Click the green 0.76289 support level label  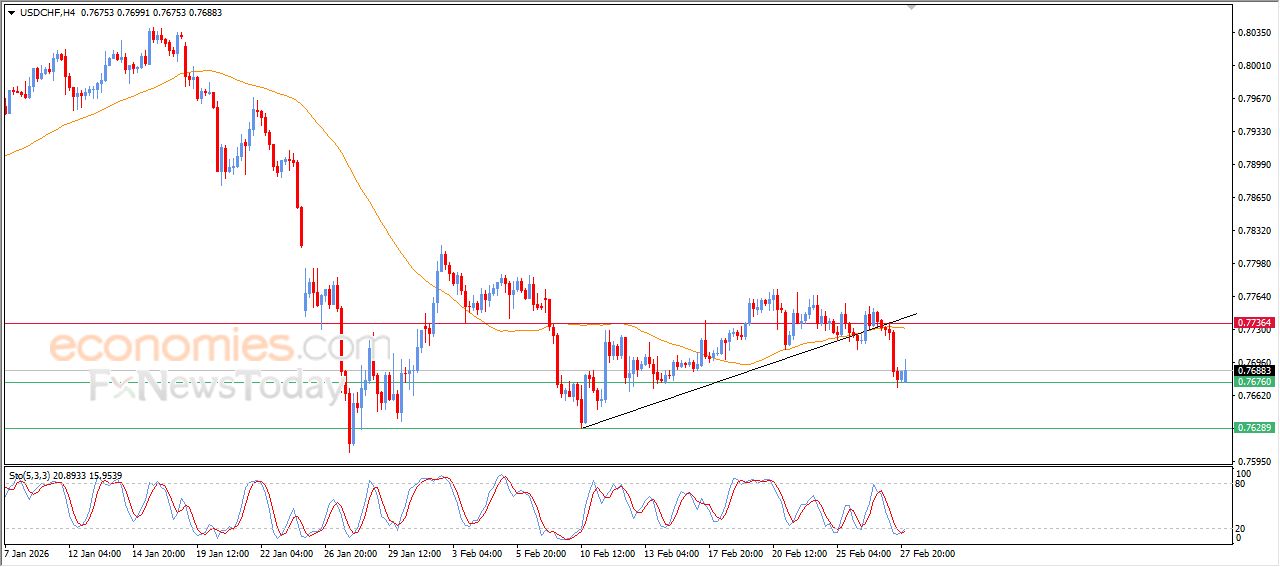1254,428
